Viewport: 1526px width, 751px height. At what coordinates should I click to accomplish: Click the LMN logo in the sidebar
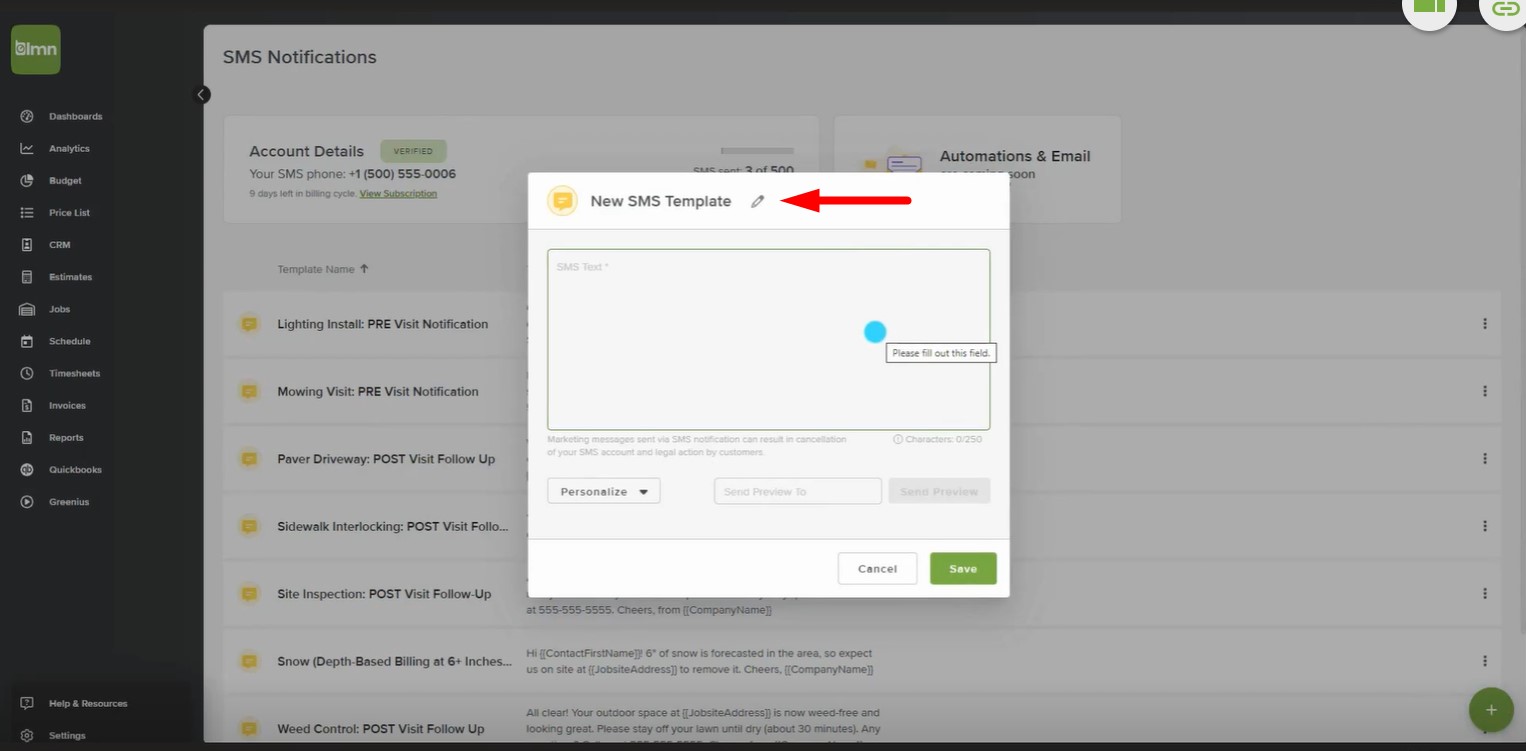pyautogui.click(x=36, y=50)
